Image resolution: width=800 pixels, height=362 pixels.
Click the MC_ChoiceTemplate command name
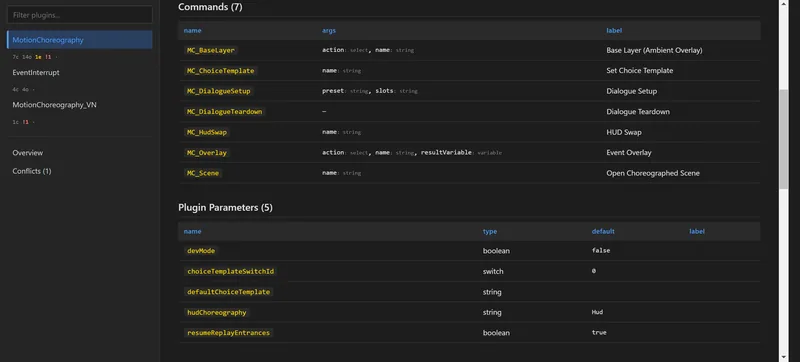(x=220, y=71)
